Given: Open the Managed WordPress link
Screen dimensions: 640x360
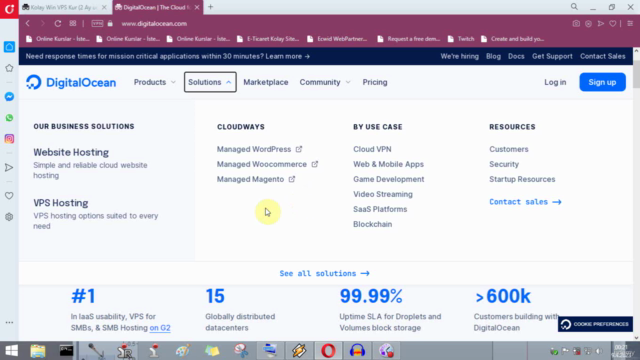Looking at the screenshot, I should pyautogui.click(x=260, y=149).
